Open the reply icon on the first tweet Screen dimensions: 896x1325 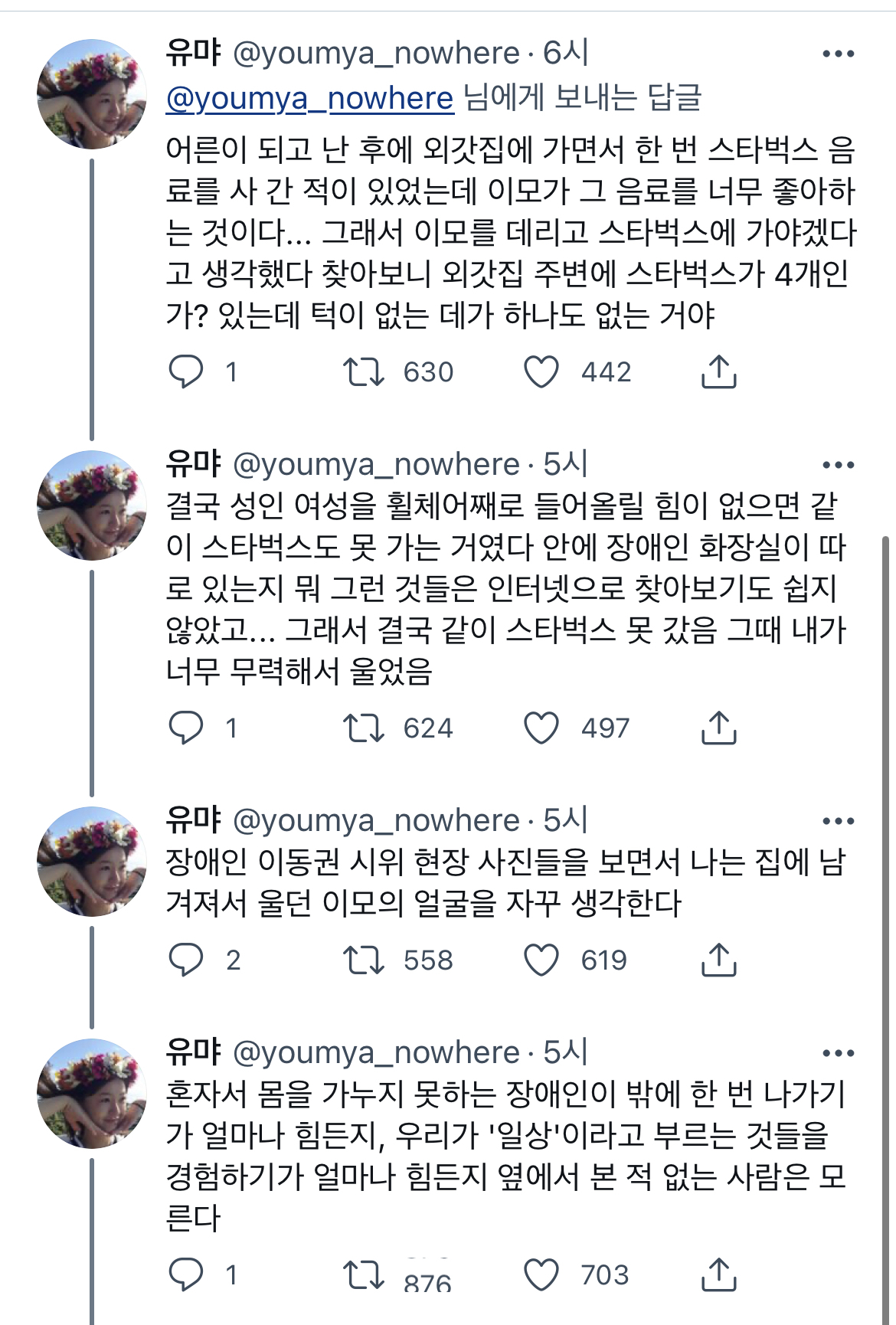click(186, 372)
